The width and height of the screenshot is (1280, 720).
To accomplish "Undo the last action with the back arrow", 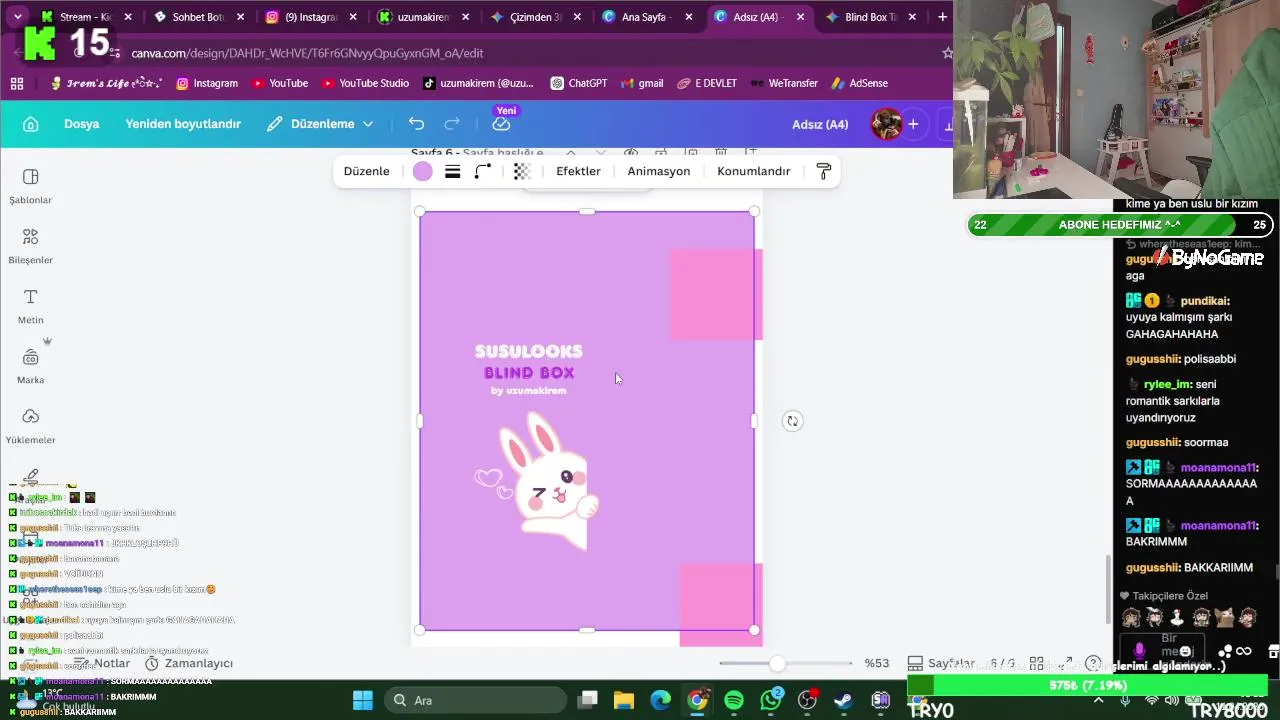I will pos(417,124).
